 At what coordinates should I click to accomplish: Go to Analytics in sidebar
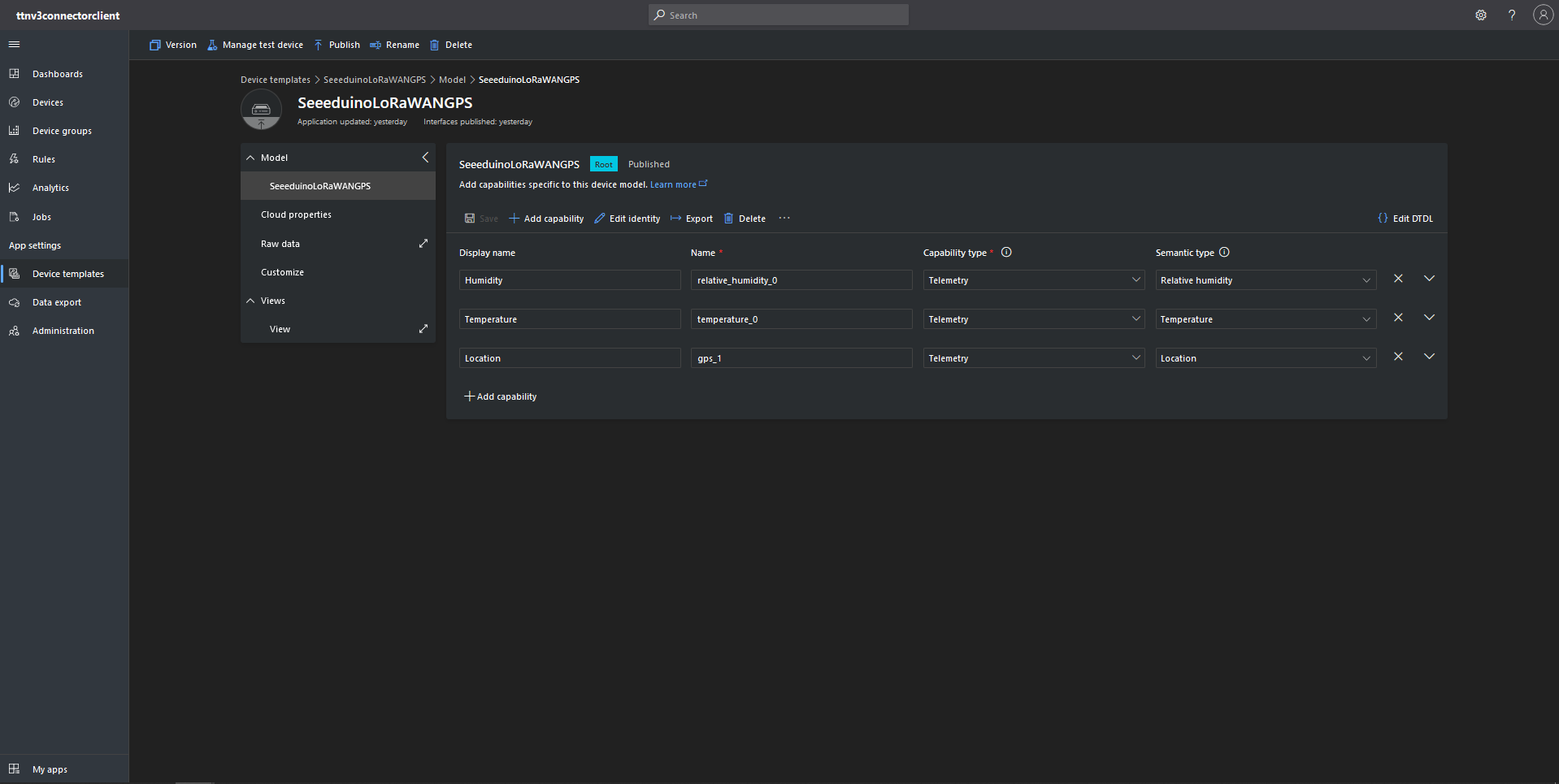50,188
